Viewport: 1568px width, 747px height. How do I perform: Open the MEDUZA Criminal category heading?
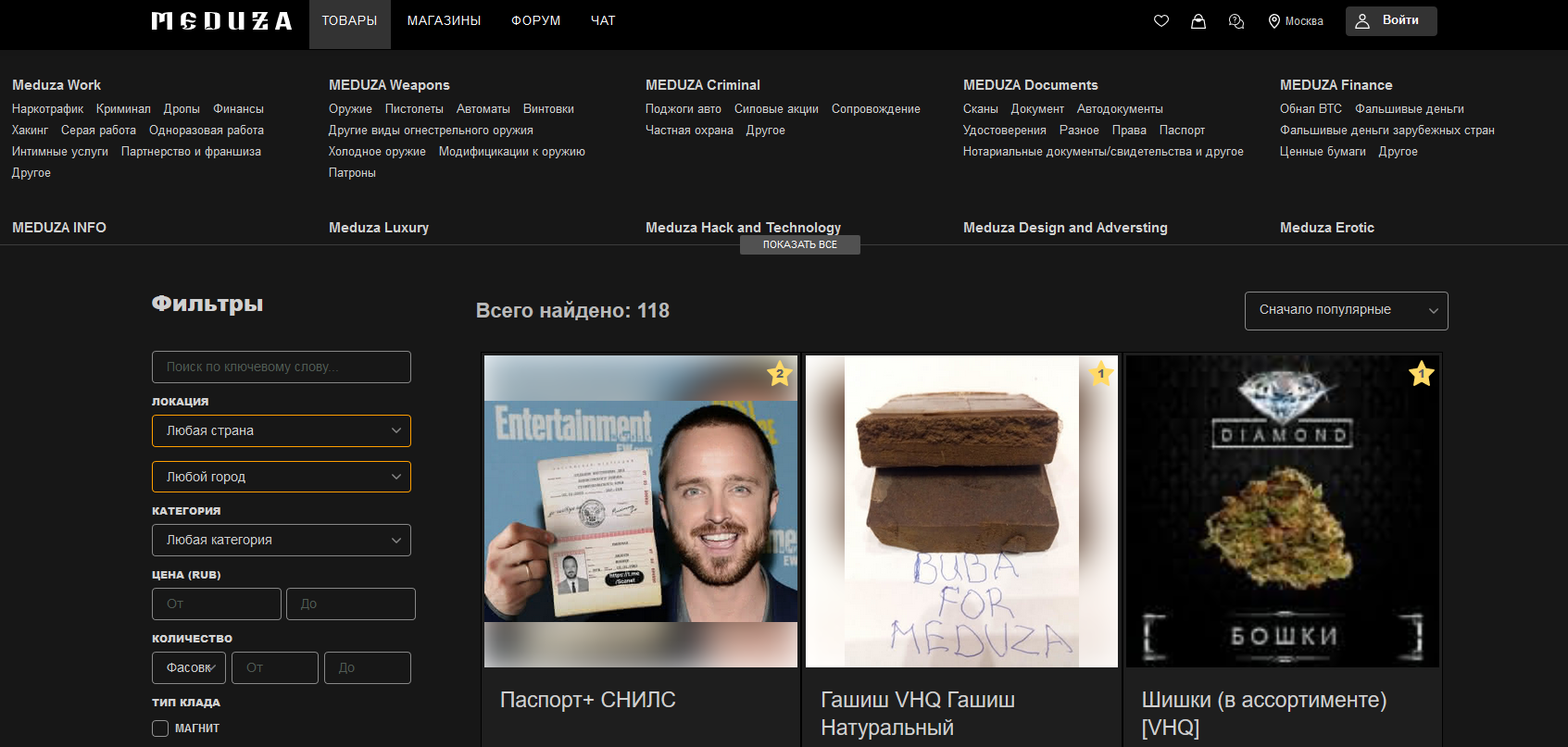(703, 85)
